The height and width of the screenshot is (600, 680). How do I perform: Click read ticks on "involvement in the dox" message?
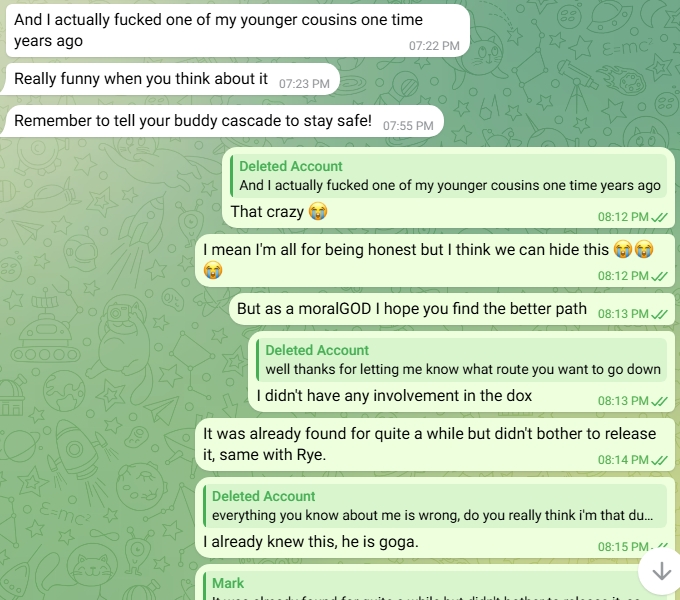(660, 401)
